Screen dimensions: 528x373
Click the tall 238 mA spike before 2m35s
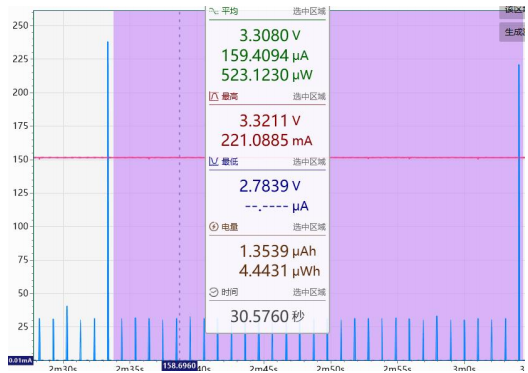(108, 200)
